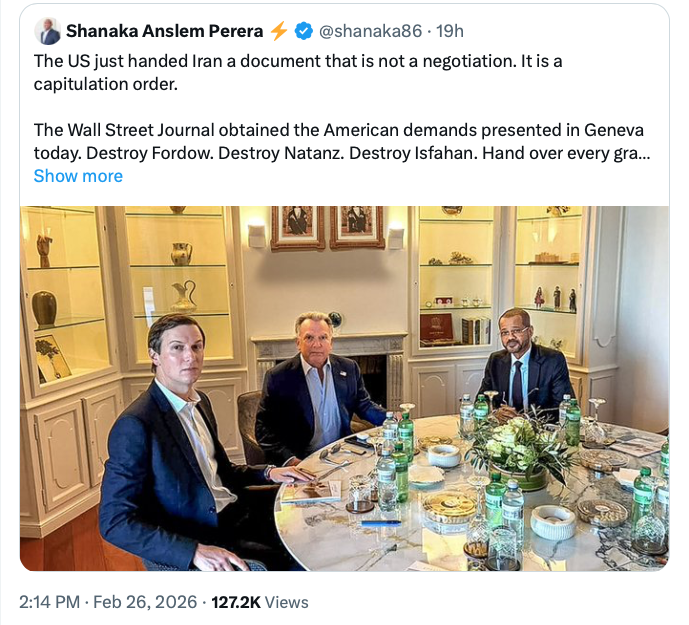Viewport: 689px width, 625px height.
Task: Click the lightning bolt emoji beside the name
Action: (x=279, y=31)
